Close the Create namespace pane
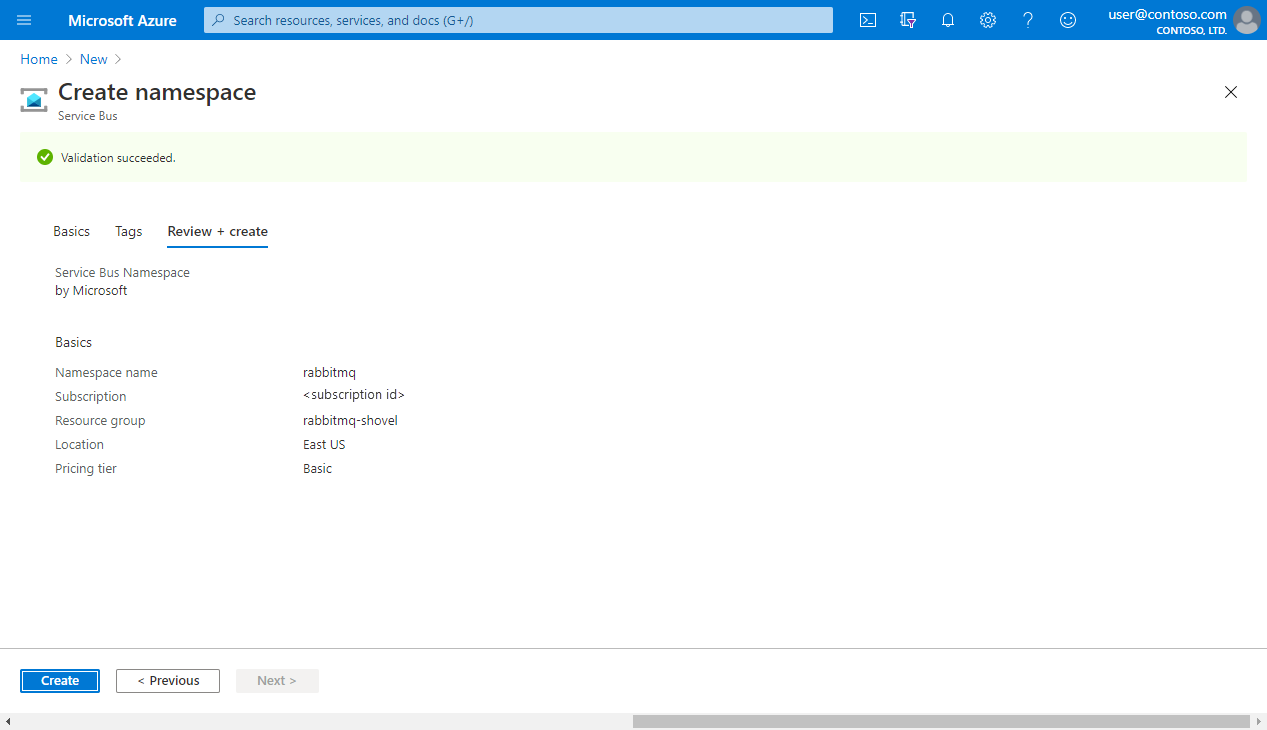 (1231, 92)
